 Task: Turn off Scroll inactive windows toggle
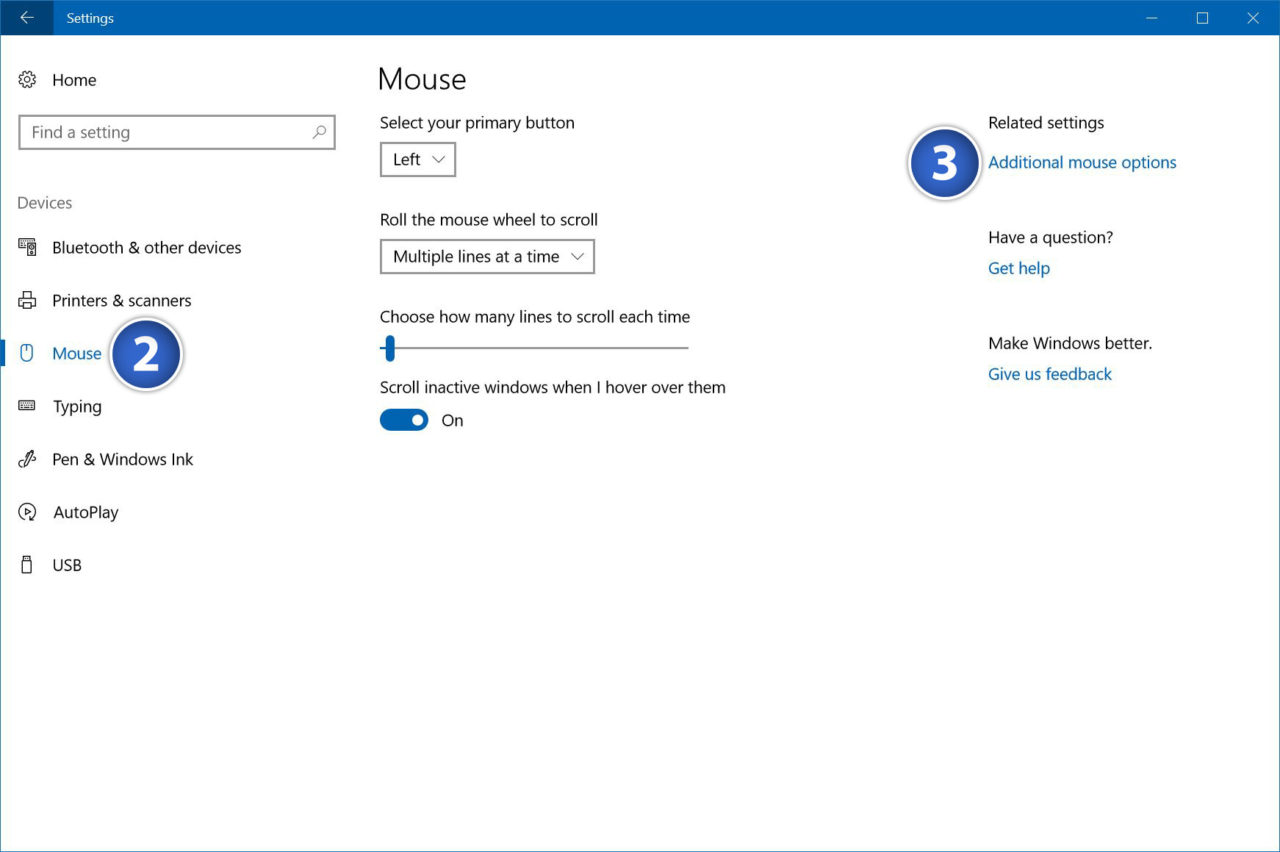click(404, 420)
